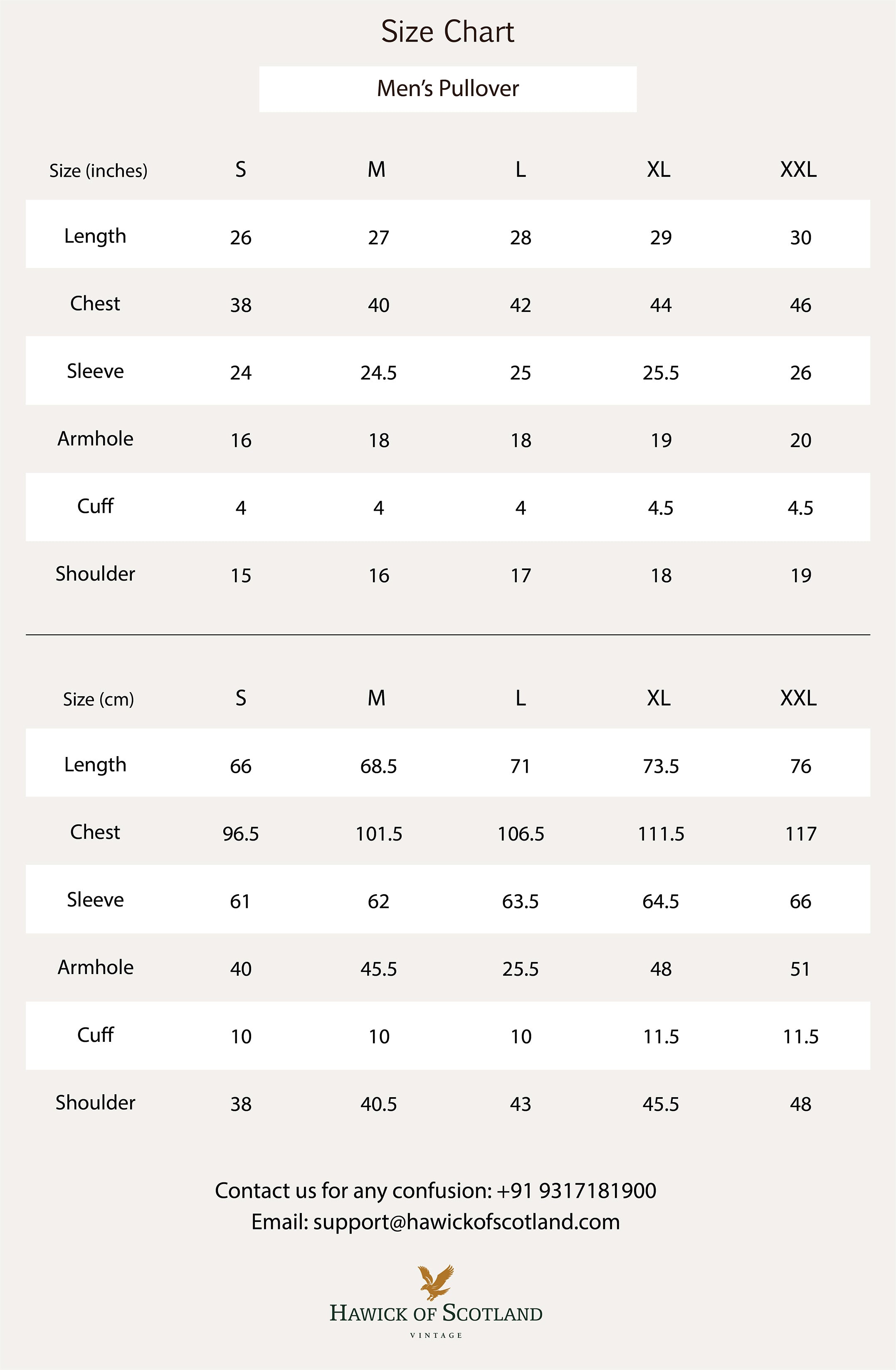
Task: Click the Hawick of Scotland brand name text
Action: pyautogui.click(x=436, y=1313)
